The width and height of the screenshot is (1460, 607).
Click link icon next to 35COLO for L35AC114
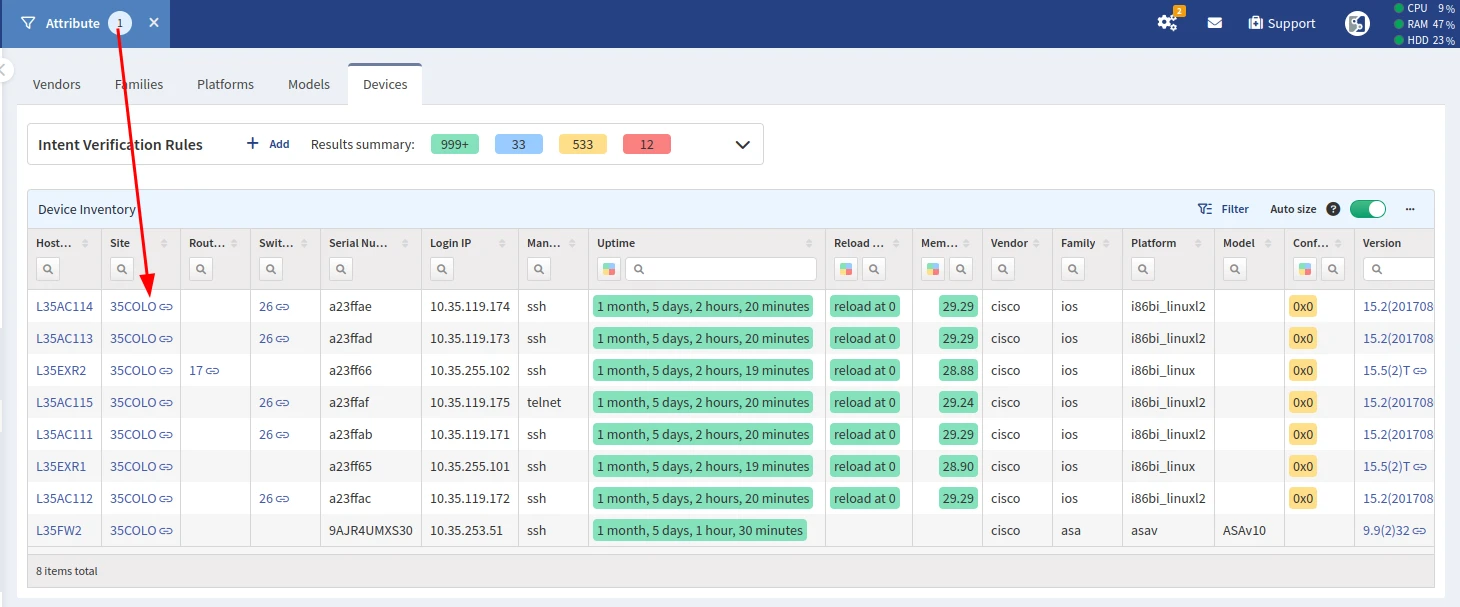tap(166, 307)
